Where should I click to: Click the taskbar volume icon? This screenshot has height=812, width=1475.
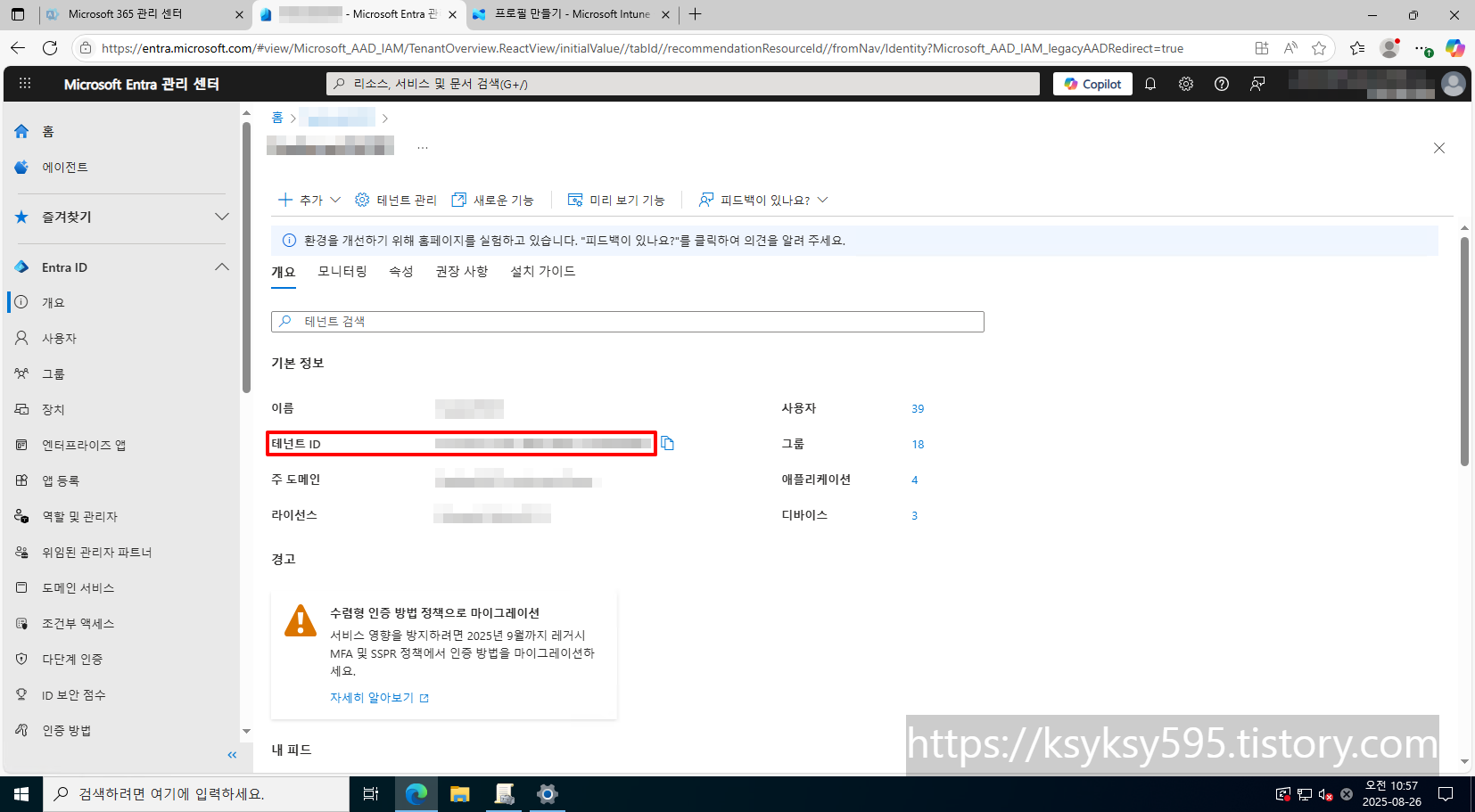click(x=1326, y=794)
